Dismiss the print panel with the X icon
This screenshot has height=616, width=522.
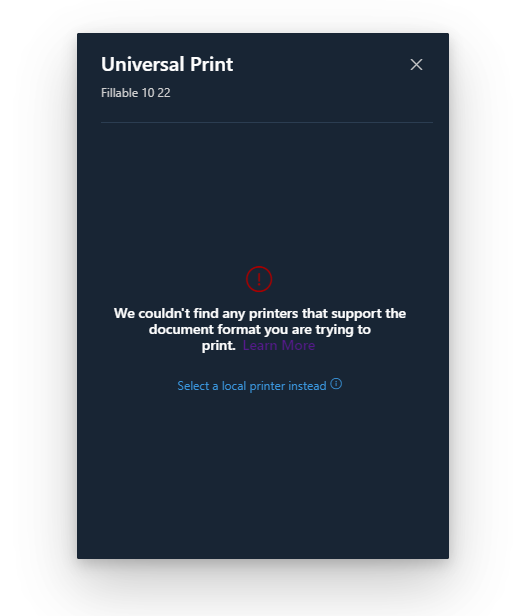click(416, 64)
